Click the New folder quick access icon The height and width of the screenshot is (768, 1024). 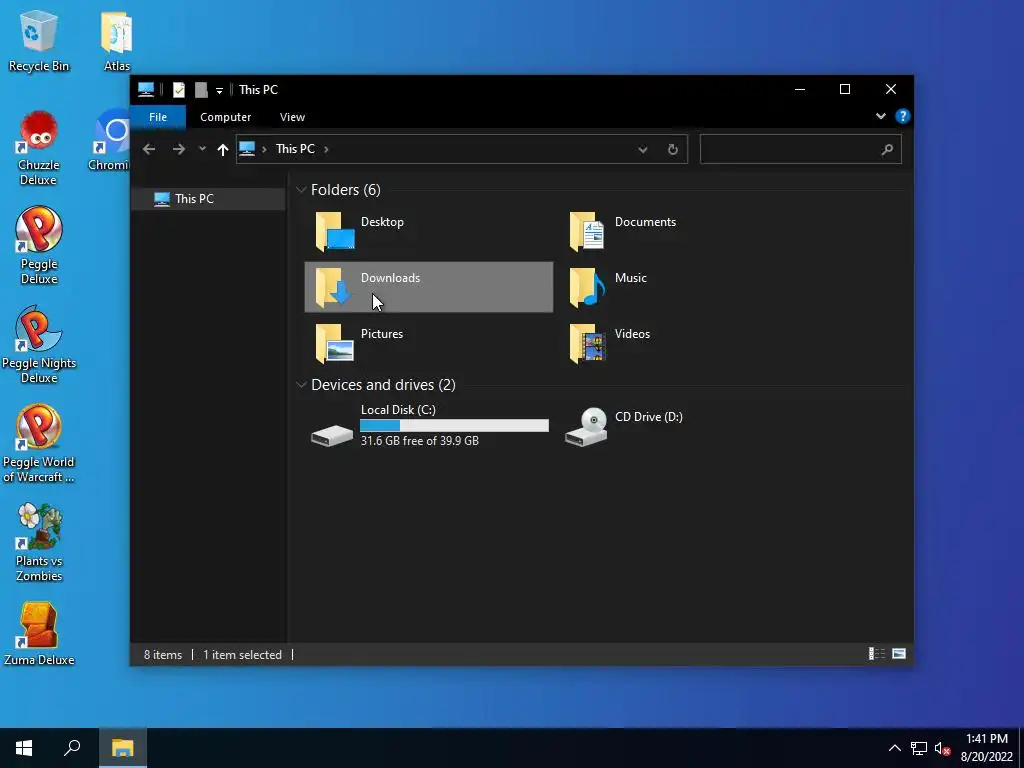[201, 89]
